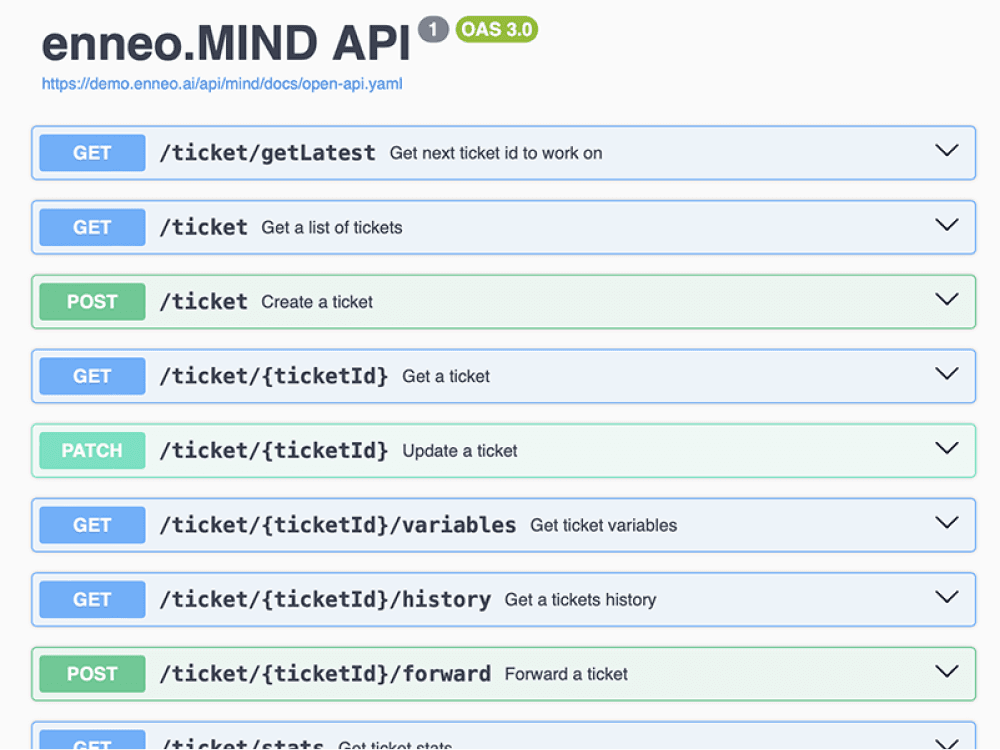The height and width of the screenshot is (750, 1000).
Task: Click the GET badge for /ticket/getLatest
Action: click(x=92, y=153)
